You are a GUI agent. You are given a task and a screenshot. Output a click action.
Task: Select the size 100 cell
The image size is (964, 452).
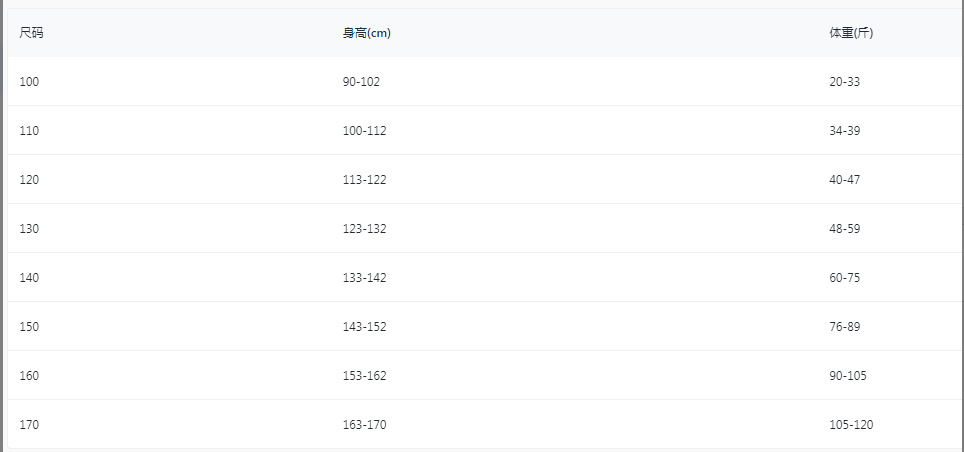29,82
